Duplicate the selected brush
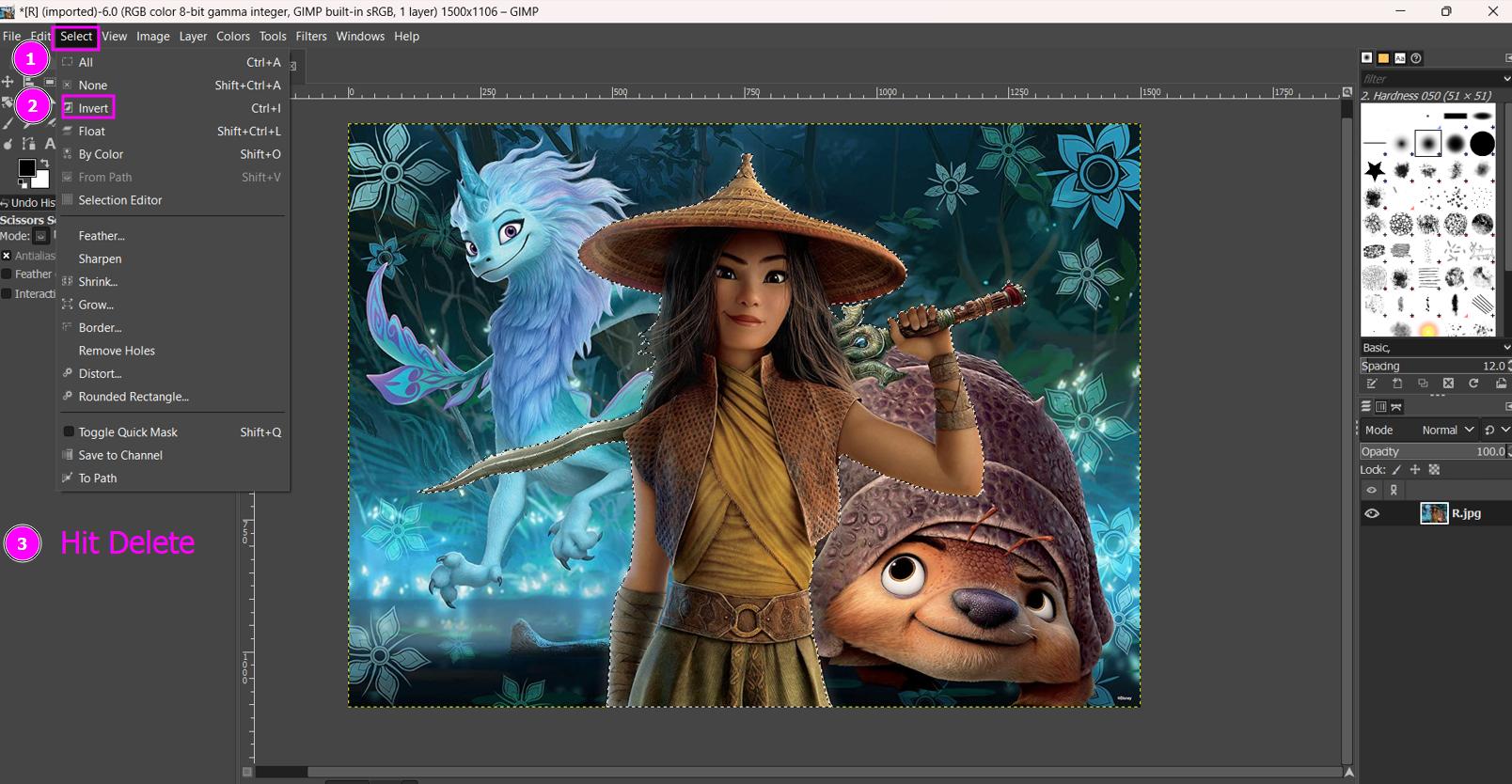The width and height of the screenshot is (1512, 784). tap(1423, 384)
